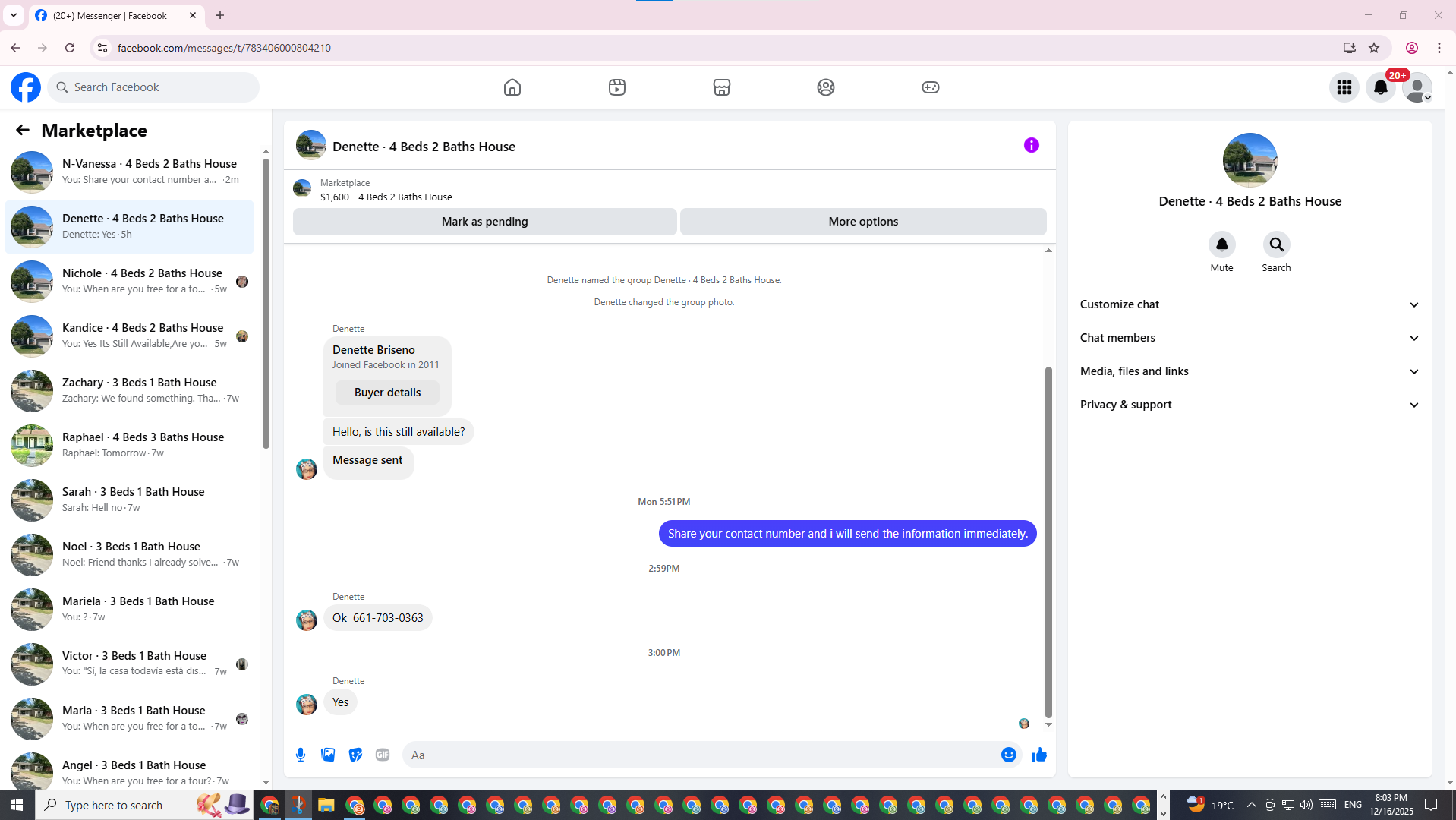The height and width of the screenshot is (820, 1456).
Task: Click the Aa message input box
Action: [702, 755]
